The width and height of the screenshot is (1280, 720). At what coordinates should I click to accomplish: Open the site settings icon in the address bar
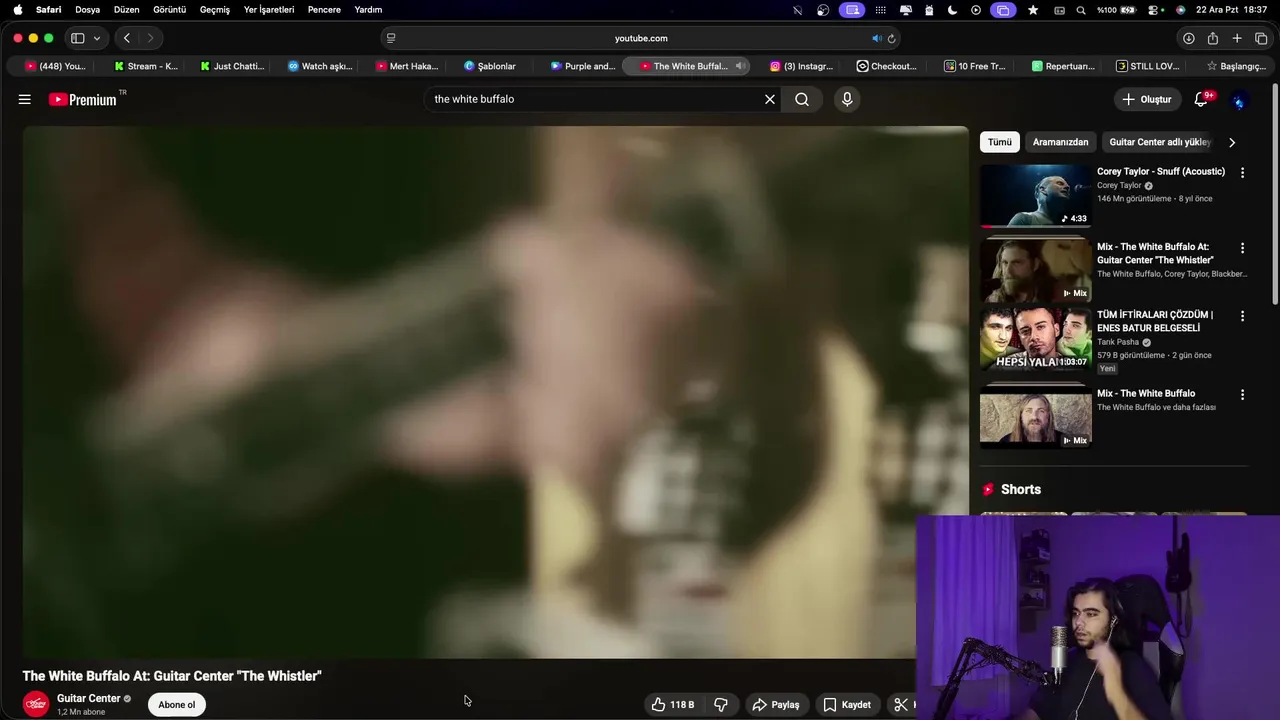point(391,38)
